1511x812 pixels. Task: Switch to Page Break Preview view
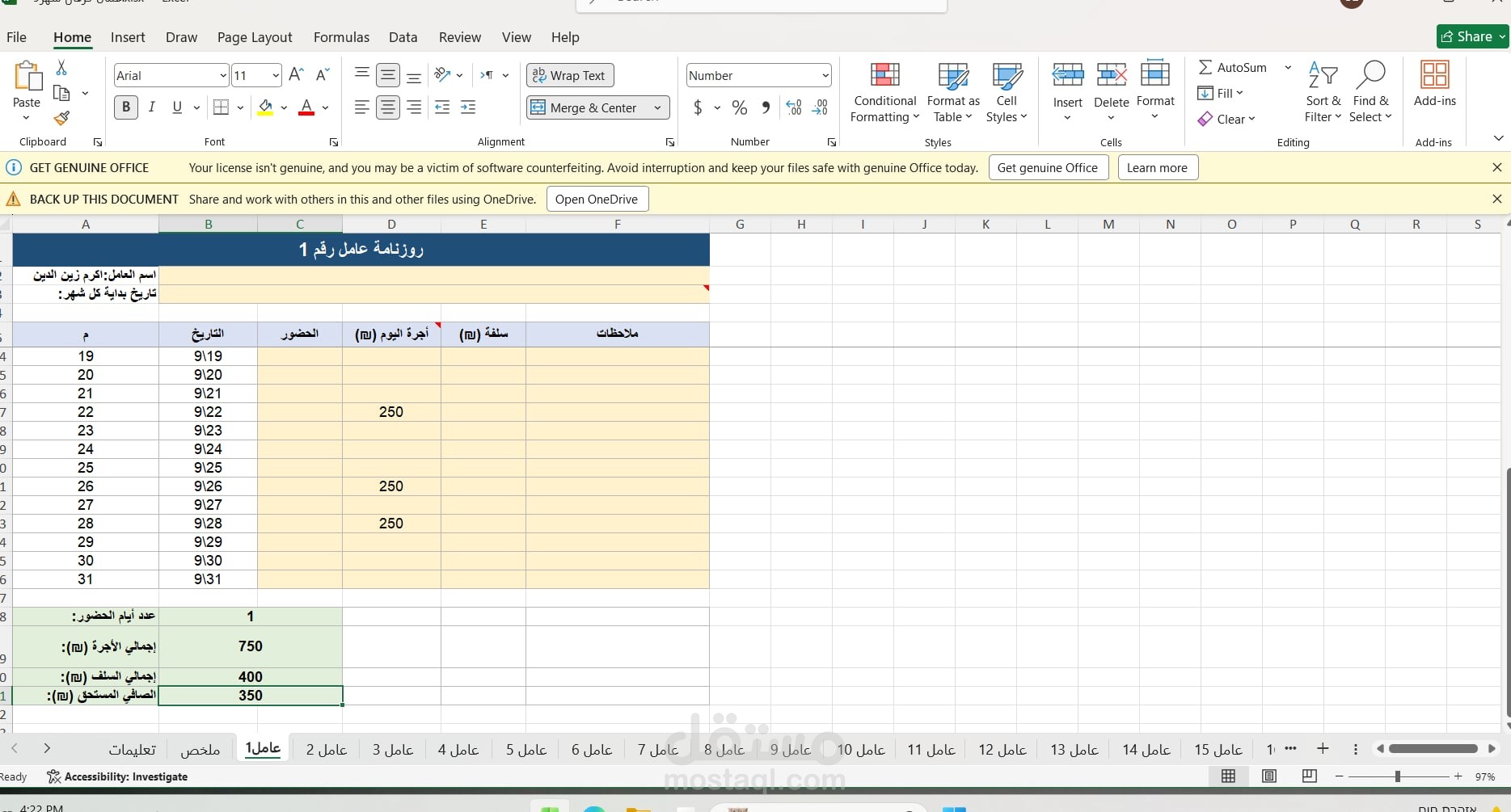pyautogui.click(x=1310, y=776)
